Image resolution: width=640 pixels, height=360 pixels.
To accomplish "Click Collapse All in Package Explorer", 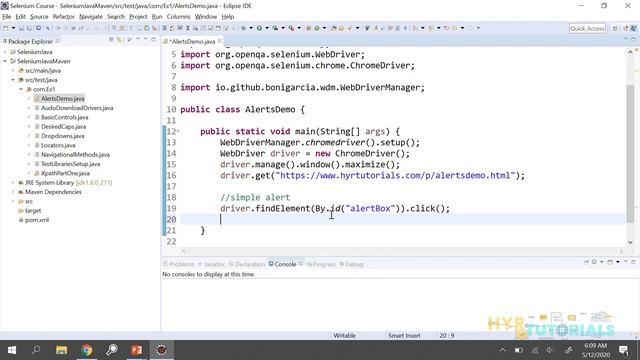I will tap(111, 40).
